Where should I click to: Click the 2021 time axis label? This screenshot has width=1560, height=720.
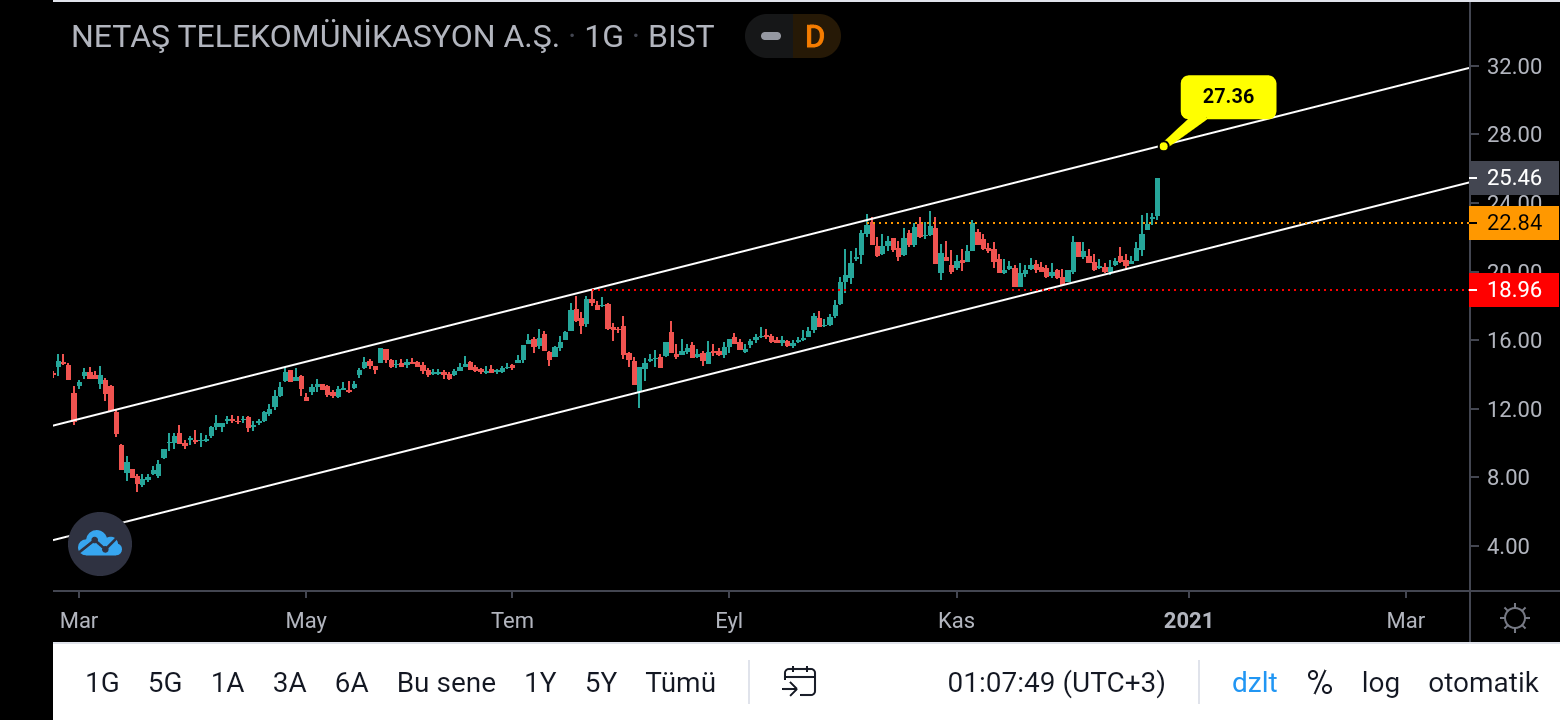pos(1188,620)
